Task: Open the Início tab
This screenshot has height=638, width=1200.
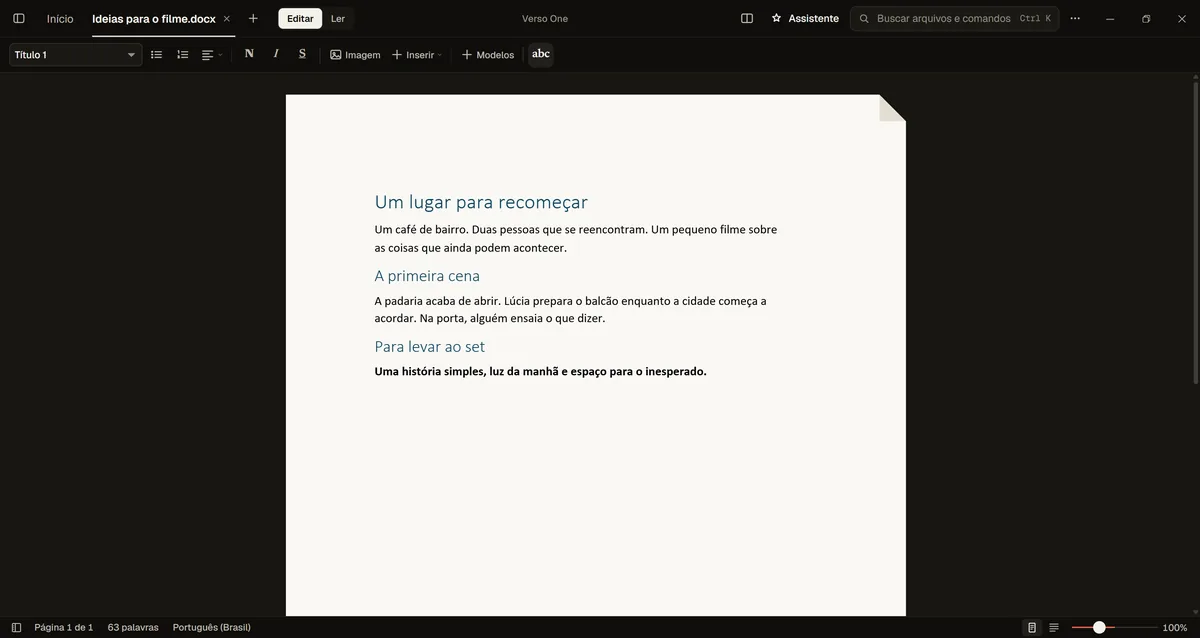Action: coord(60,18)
